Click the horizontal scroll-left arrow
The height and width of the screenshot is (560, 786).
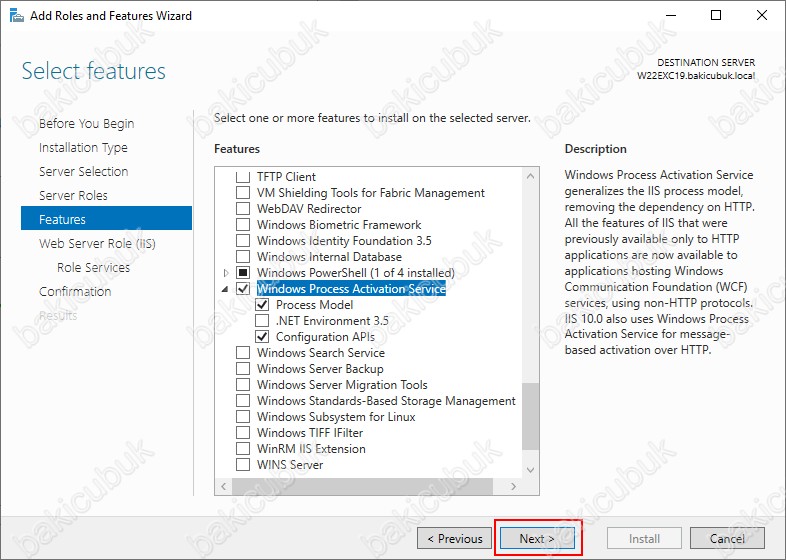224,486
